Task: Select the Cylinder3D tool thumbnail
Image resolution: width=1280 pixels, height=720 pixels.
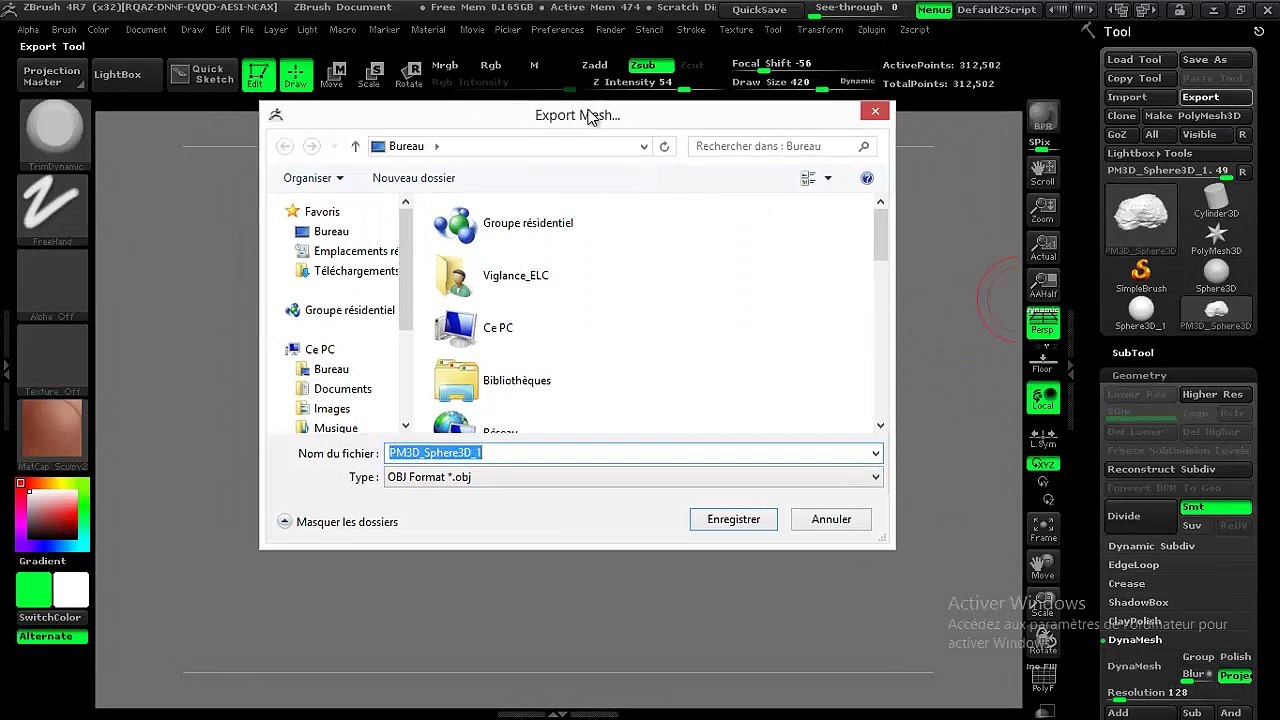Action: (1216, 200)
